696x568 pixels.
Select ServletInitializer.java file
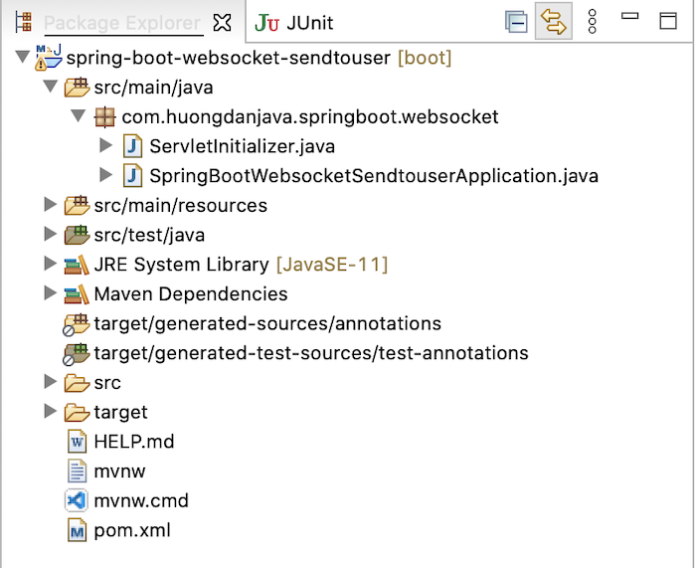(x=241, y=146)
